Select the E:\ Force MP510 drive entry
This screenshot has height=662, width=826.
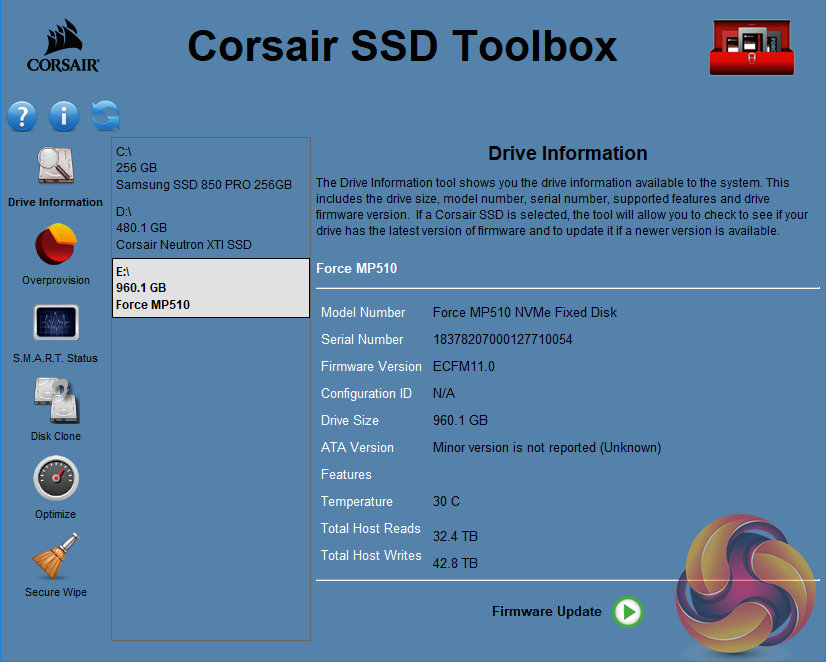click(x=210, y=288)
